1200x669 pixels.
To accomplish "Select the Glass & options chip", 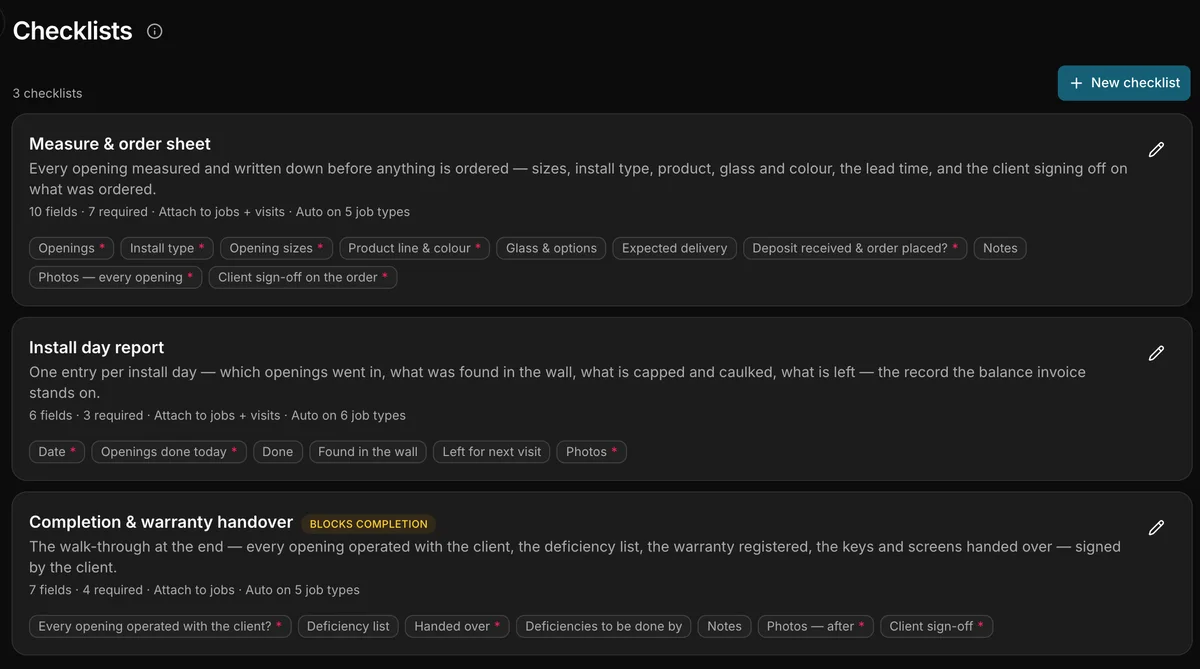I will (551, 248).
